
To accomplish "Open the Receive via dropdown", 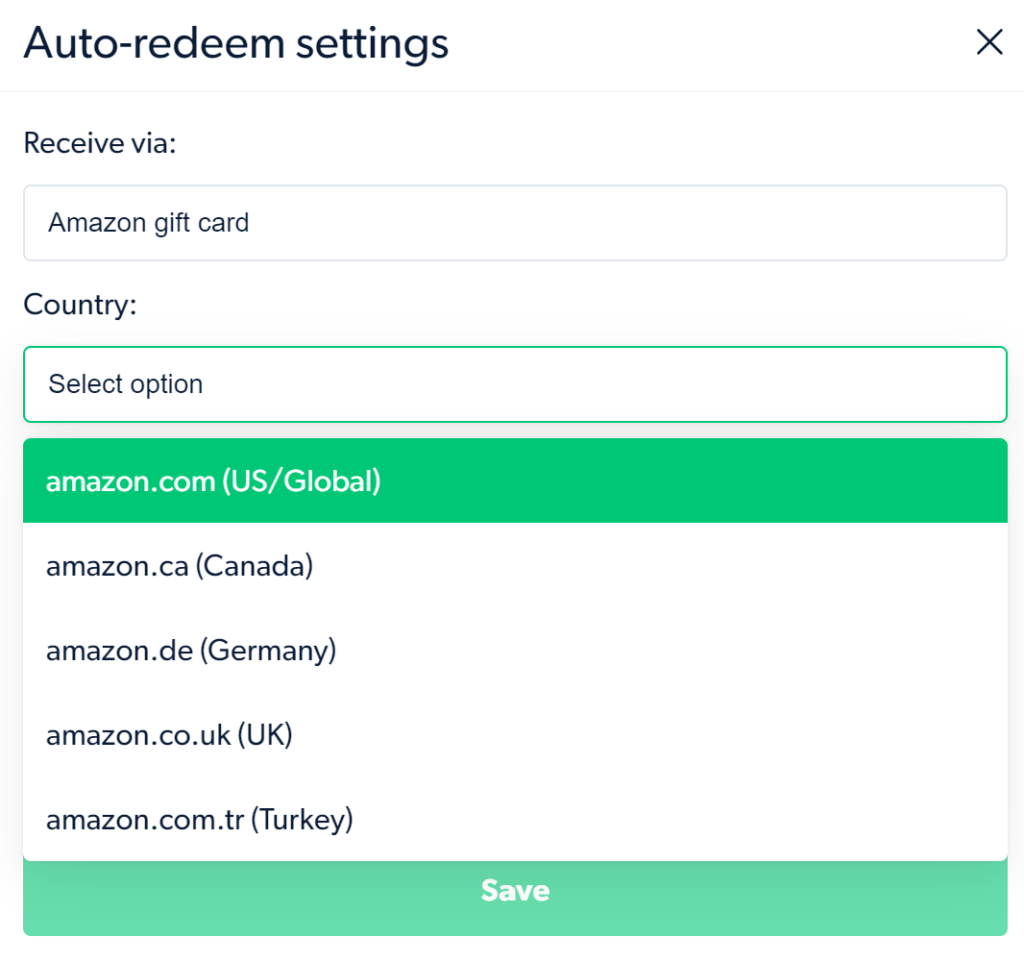I will click(x=515, y=223).
